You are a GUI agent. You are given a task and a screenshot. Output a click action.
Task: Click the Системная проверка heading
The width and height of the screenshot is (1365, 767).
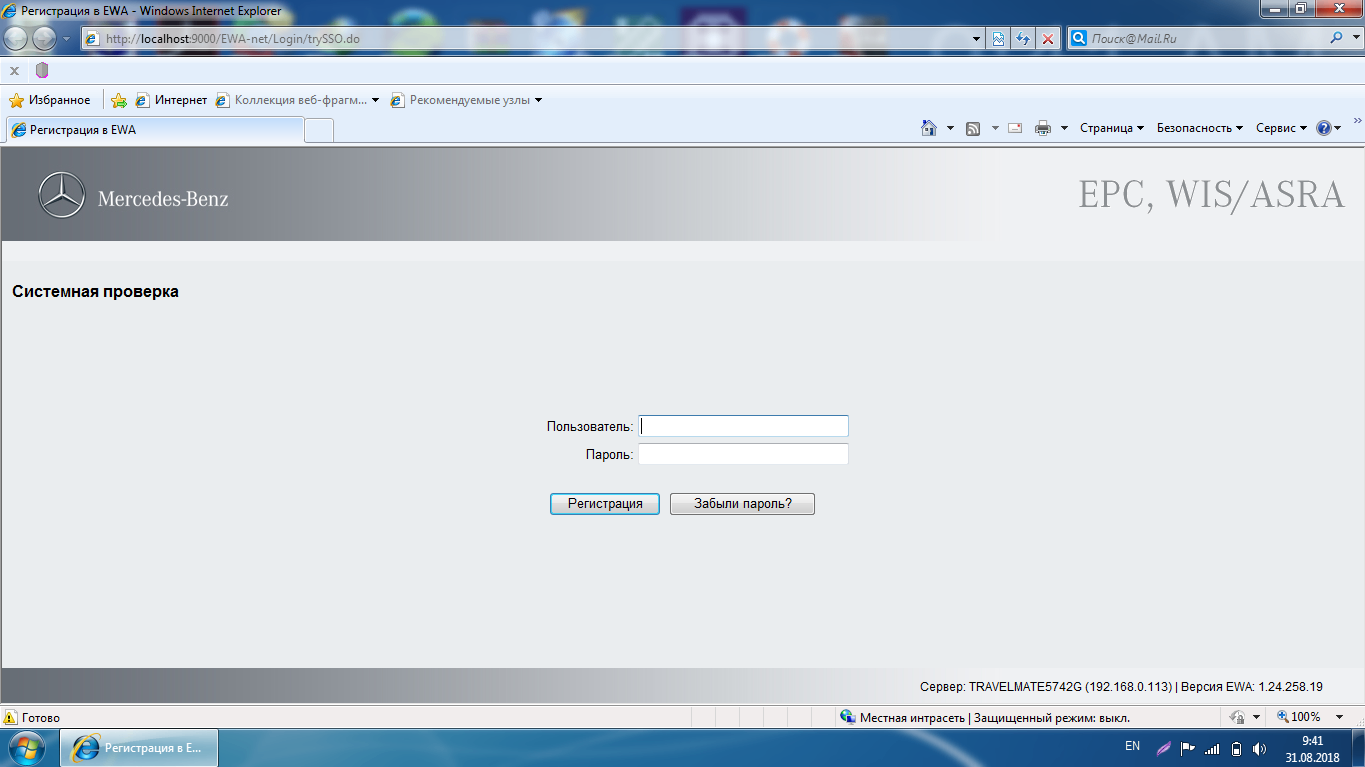(x=95, y=292)
